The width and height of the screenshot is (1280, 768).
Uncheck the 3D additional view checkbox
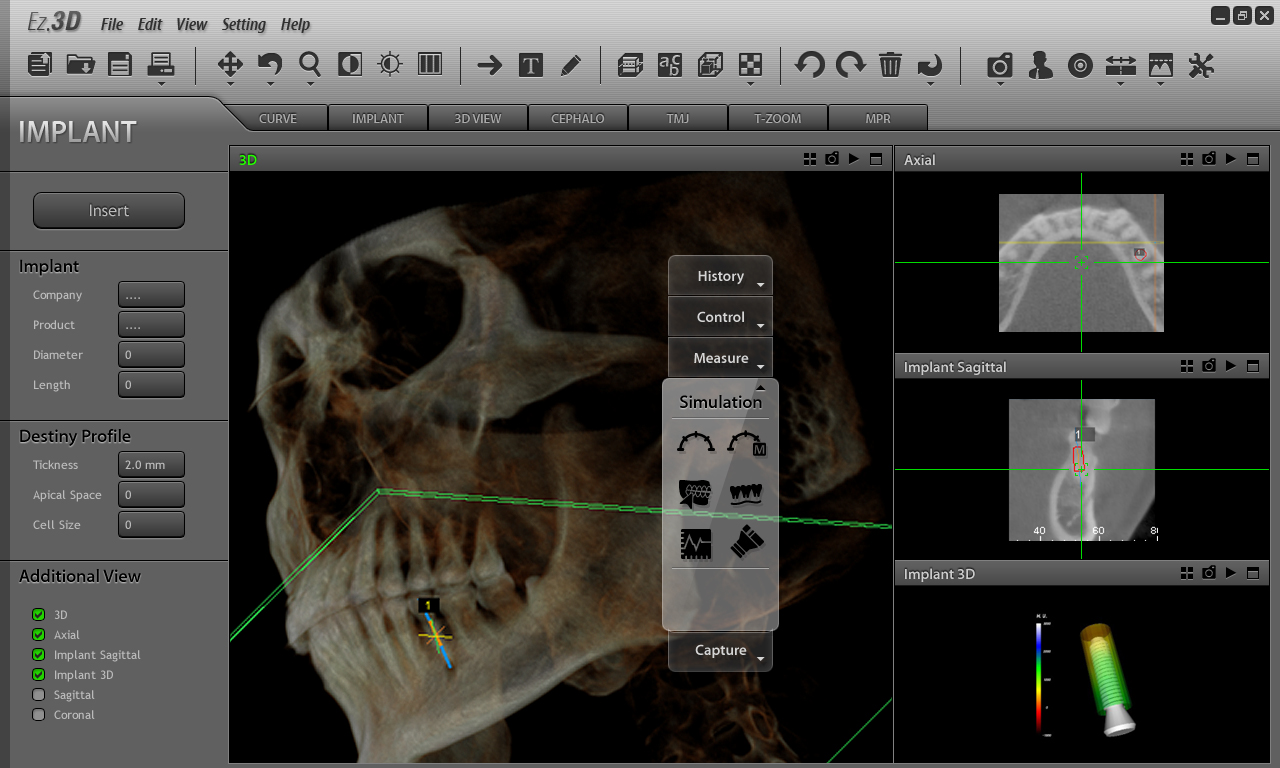click(39, 615)
